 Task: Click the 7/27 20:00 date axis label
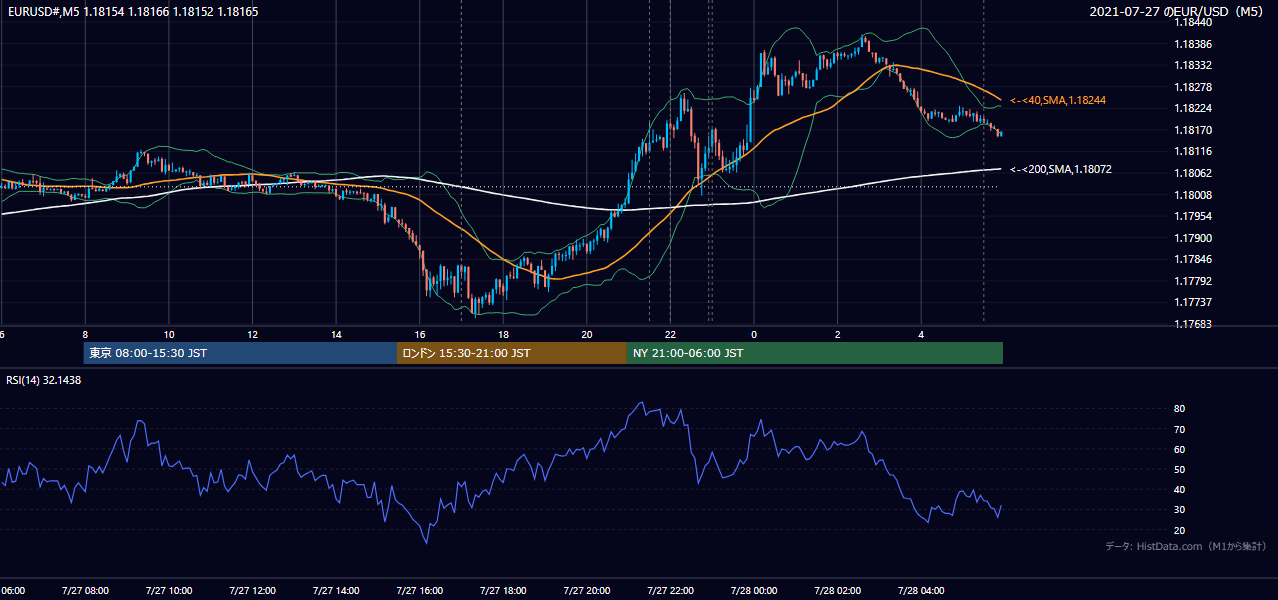tap(587, 590)
